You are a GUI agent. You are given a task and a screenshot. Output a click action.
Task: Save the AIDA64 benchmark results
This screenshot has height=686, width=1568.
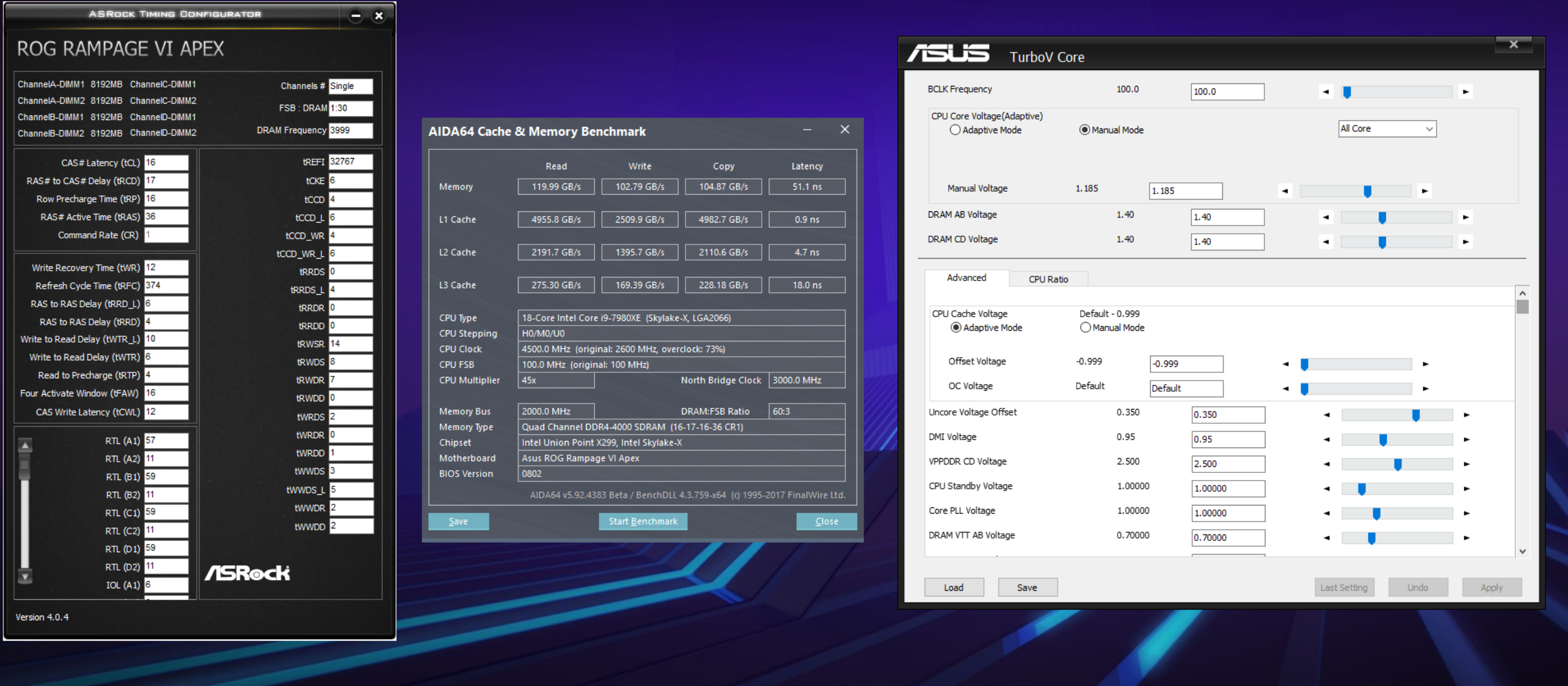coord(458,521)
